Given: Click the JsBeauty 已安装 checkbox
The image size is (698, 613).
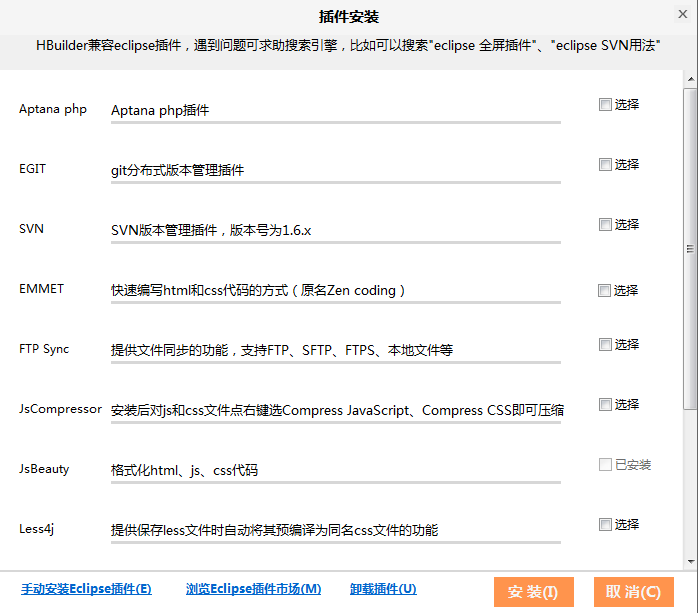Looking at the screenshot, I should 605,465.
